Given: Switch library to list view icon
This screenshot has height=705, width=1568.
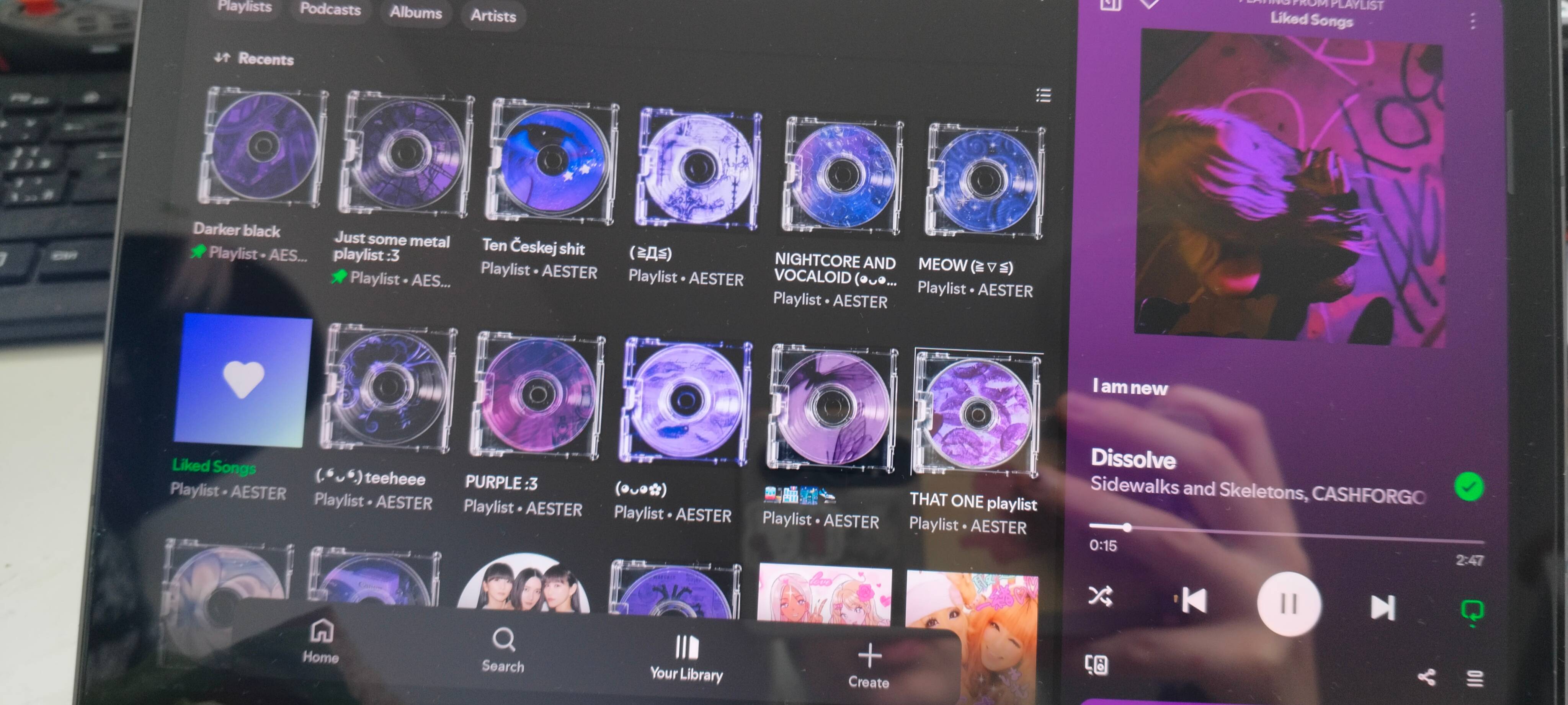Looking at the screenshot, I should (x=1043, y=95).
